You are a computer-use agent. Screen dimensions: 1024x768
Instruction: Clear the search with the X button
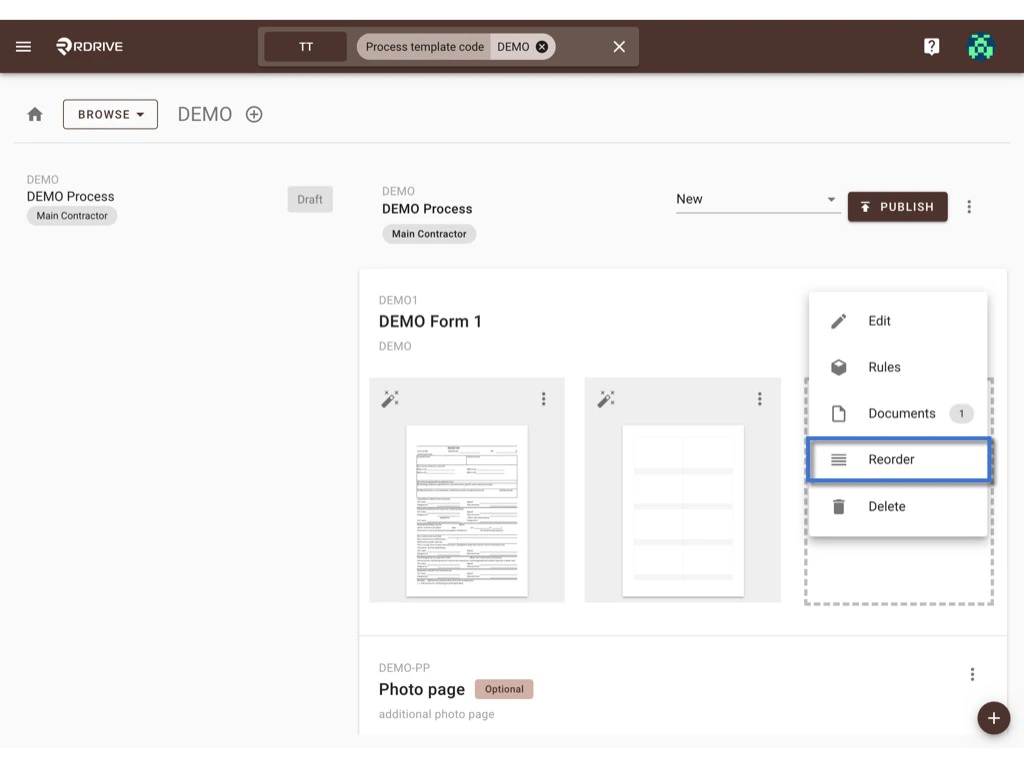click(x=618, y=46)
